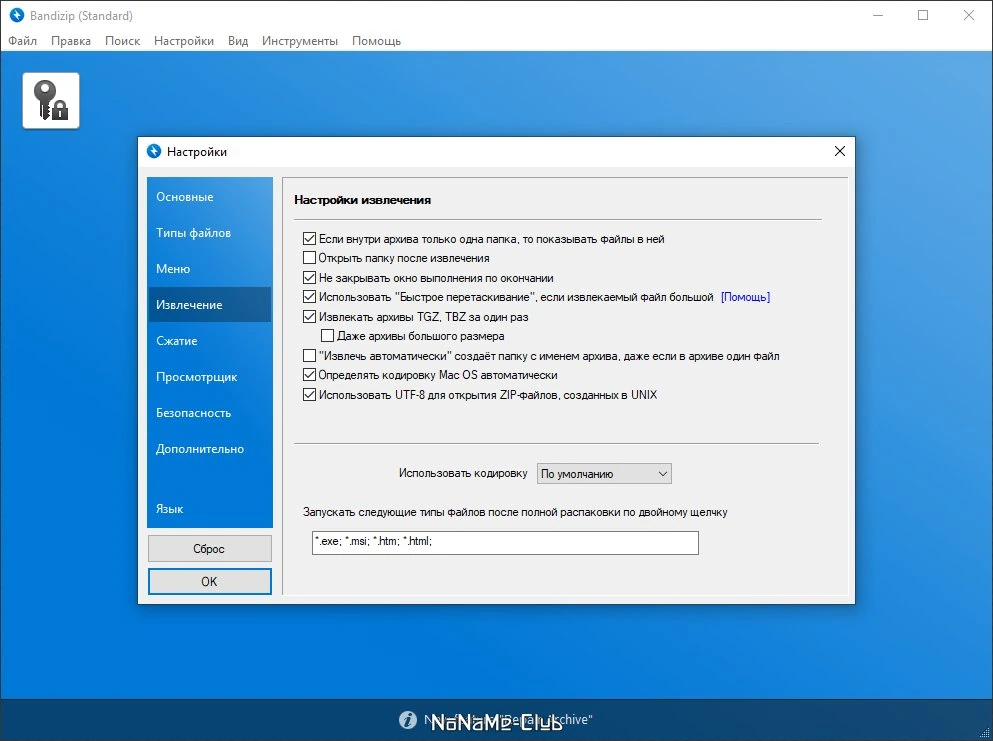Toggle 'Если внутри архива только одна папка' checkbox
This screenshot has width=993, height=741.
tap(309, 239)
